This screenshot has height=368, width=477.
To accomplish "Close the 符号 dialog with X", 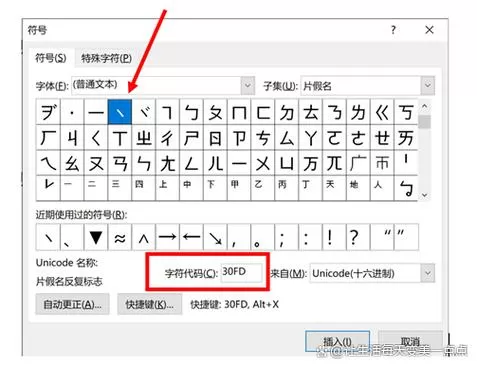I will [x=429, y=30].
